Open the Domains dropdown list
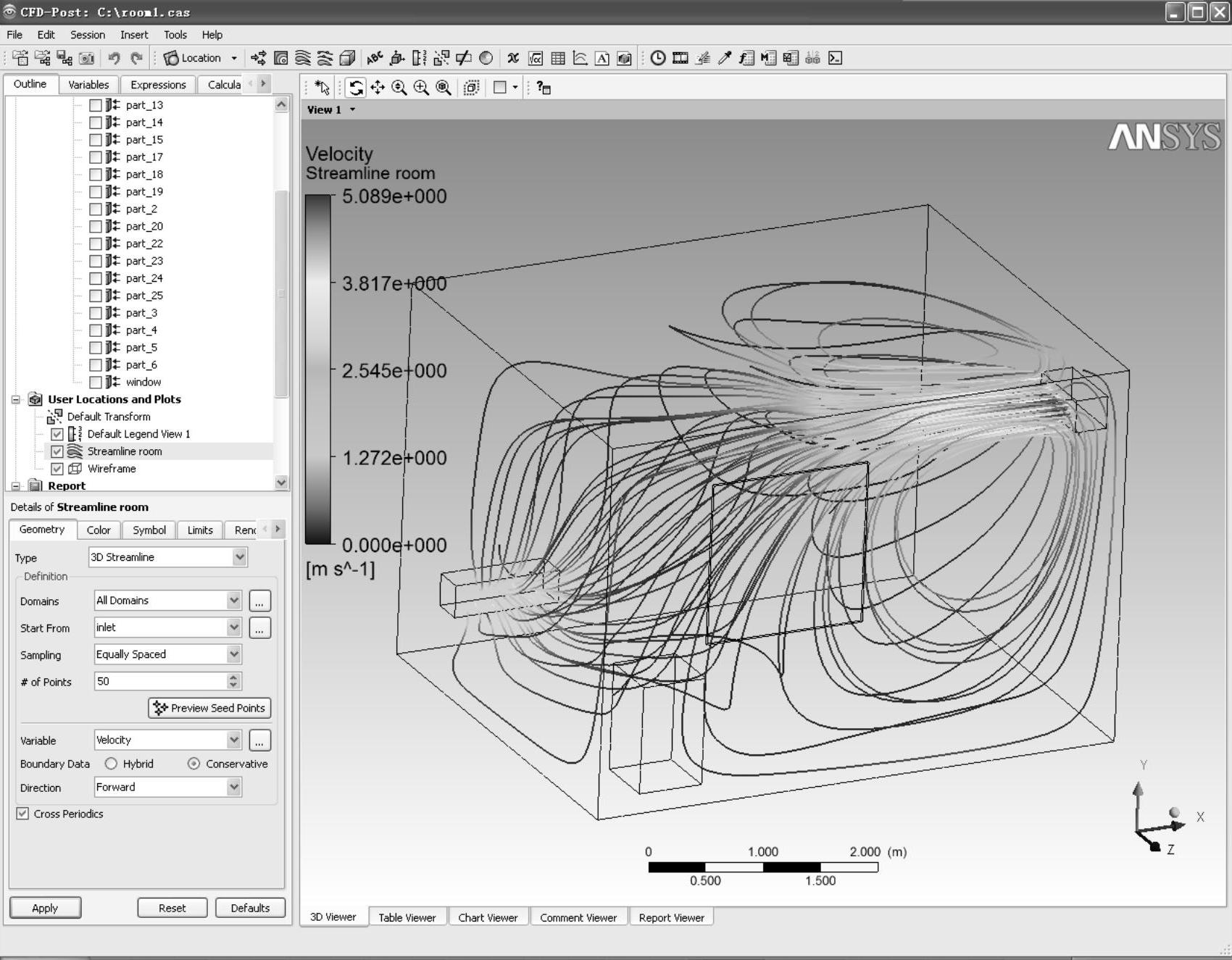 pyautogui.click(x=233, y=601)
